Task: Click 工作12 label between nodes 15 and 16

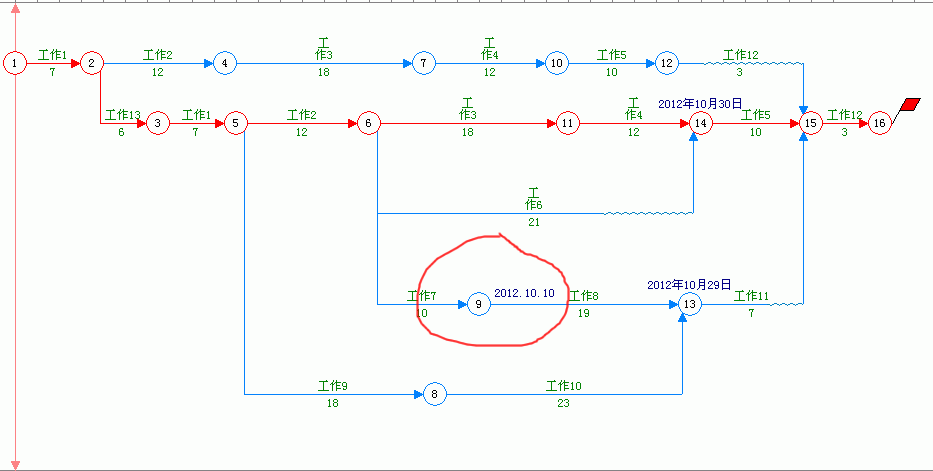Action: [x=845, y=114]
